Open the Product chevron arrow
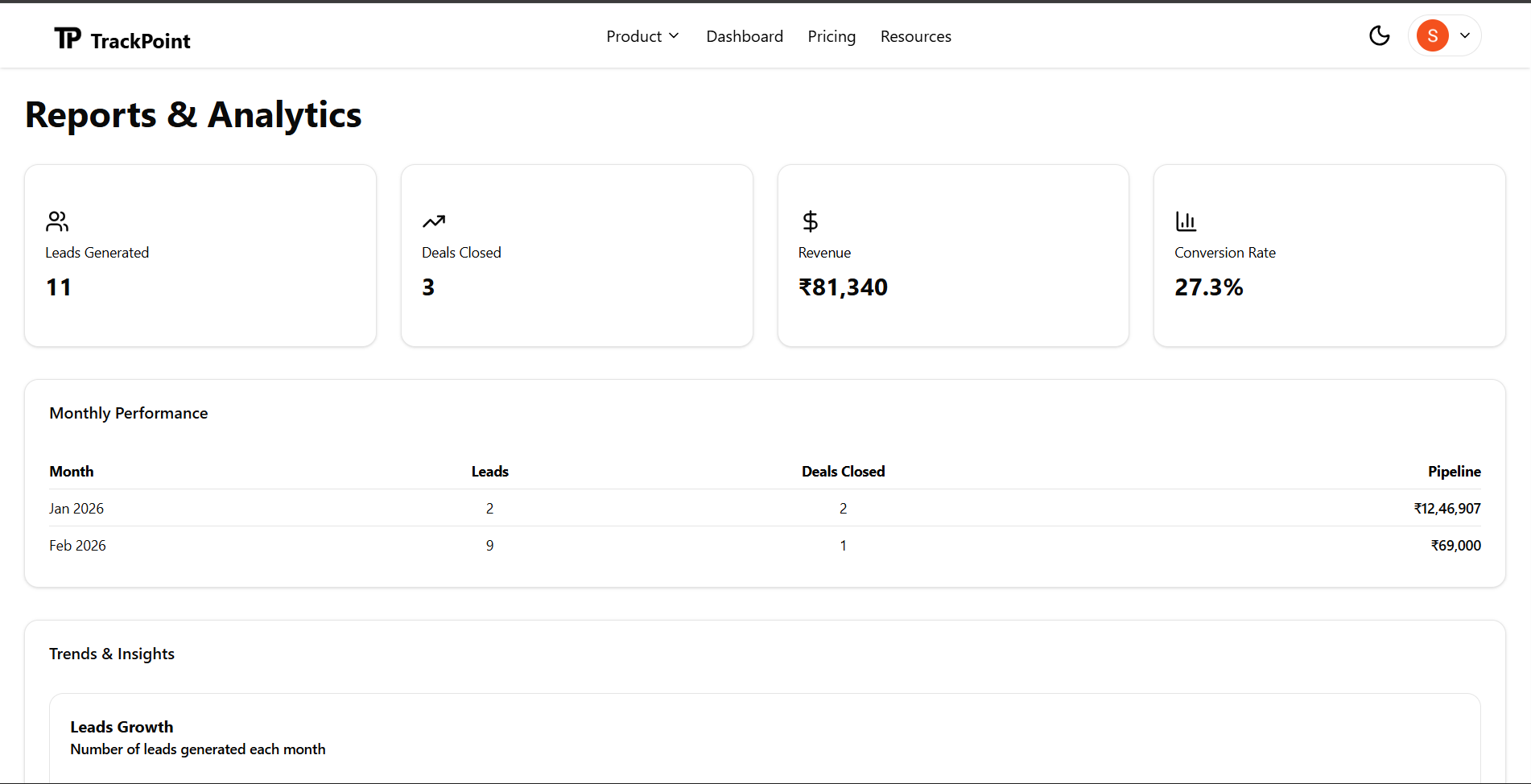1531x784 pixels. tap(674, 35)
